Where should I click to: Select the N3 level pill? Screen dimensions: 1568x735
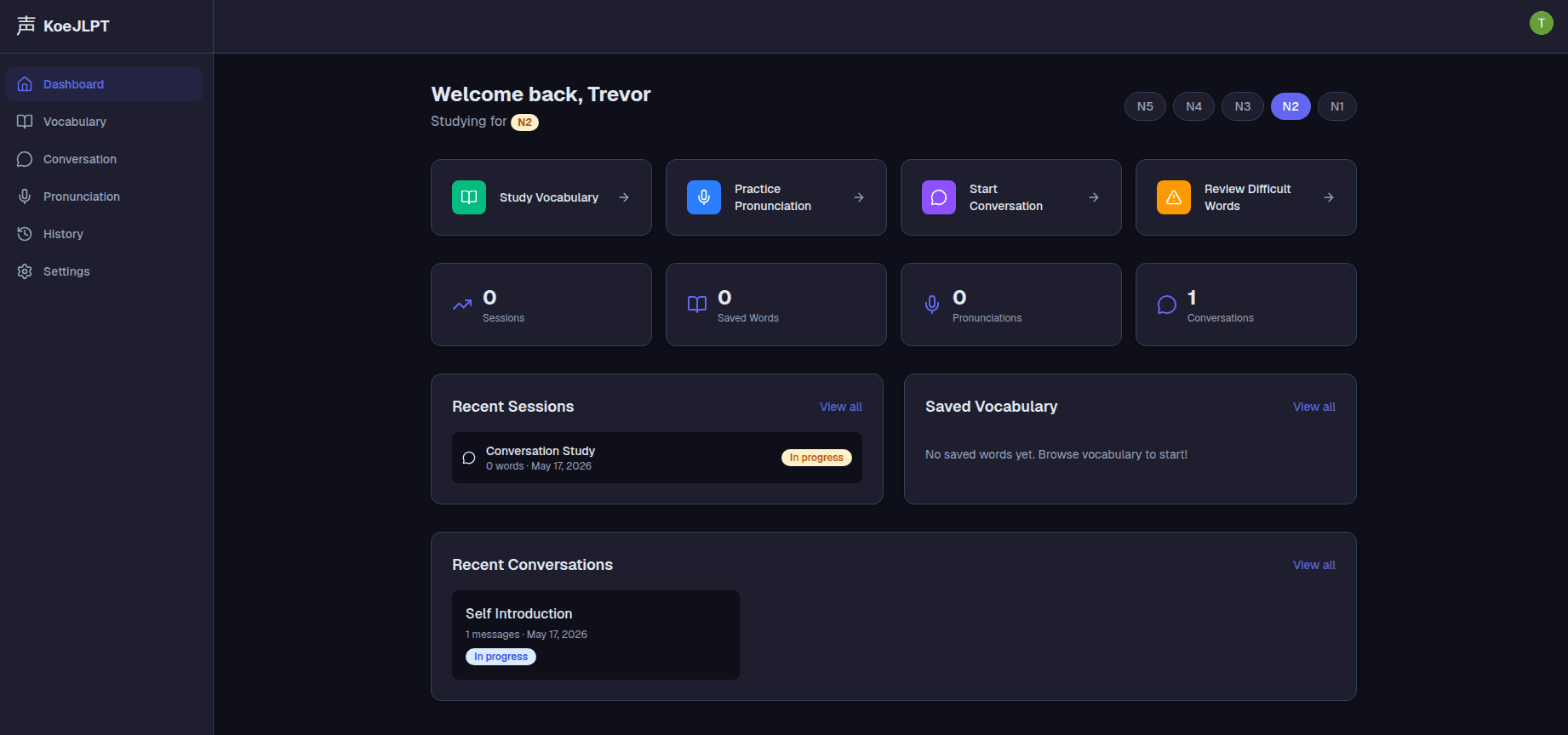coord(1243,106)
